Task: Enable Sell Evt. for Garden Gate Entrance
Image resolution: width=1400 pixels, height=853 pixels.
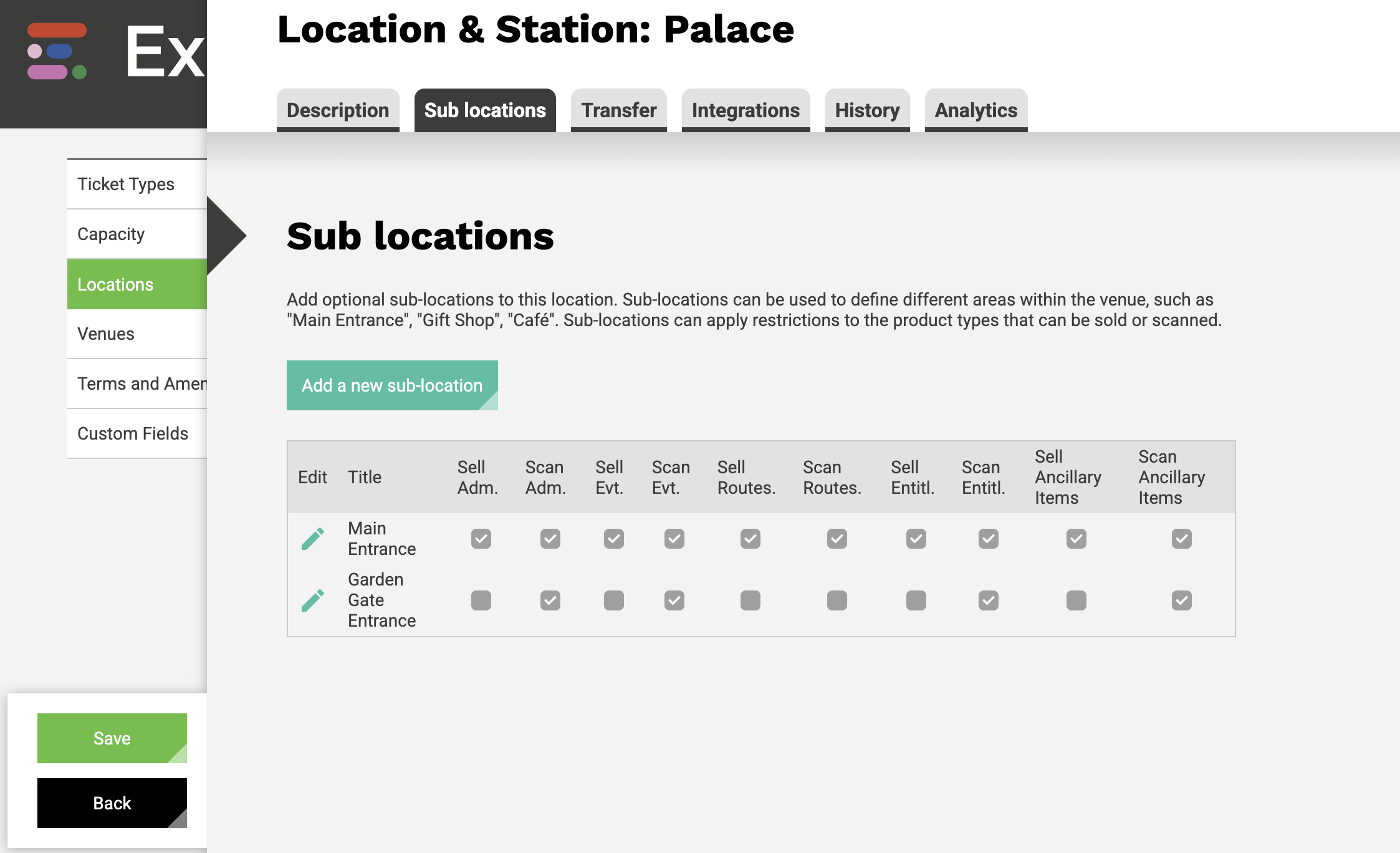Action: point(614,600)
